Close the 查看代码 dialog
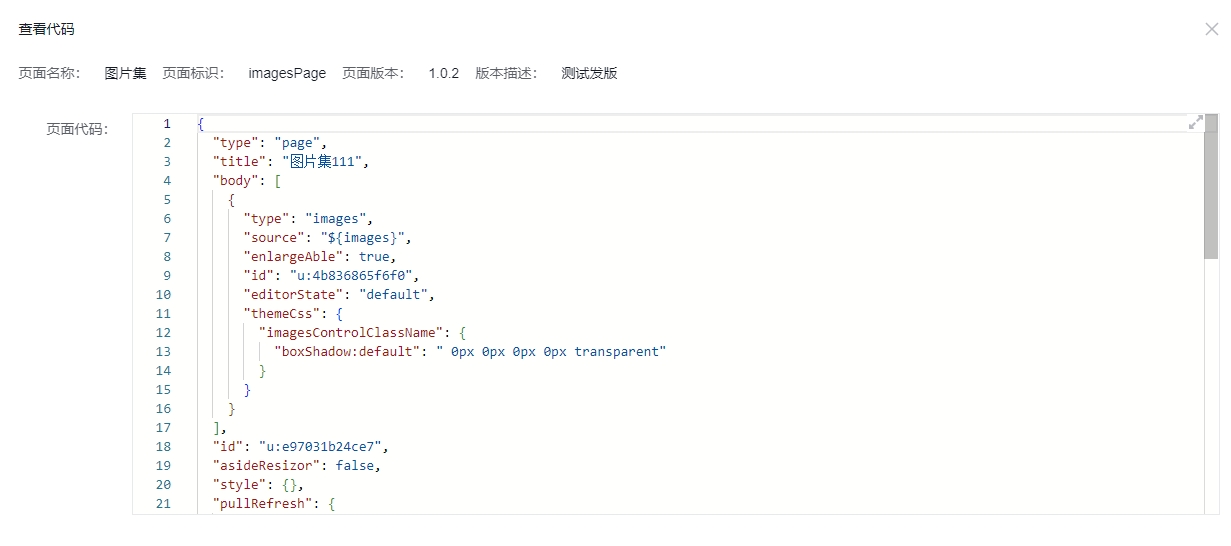 (x=1211, y=29)
